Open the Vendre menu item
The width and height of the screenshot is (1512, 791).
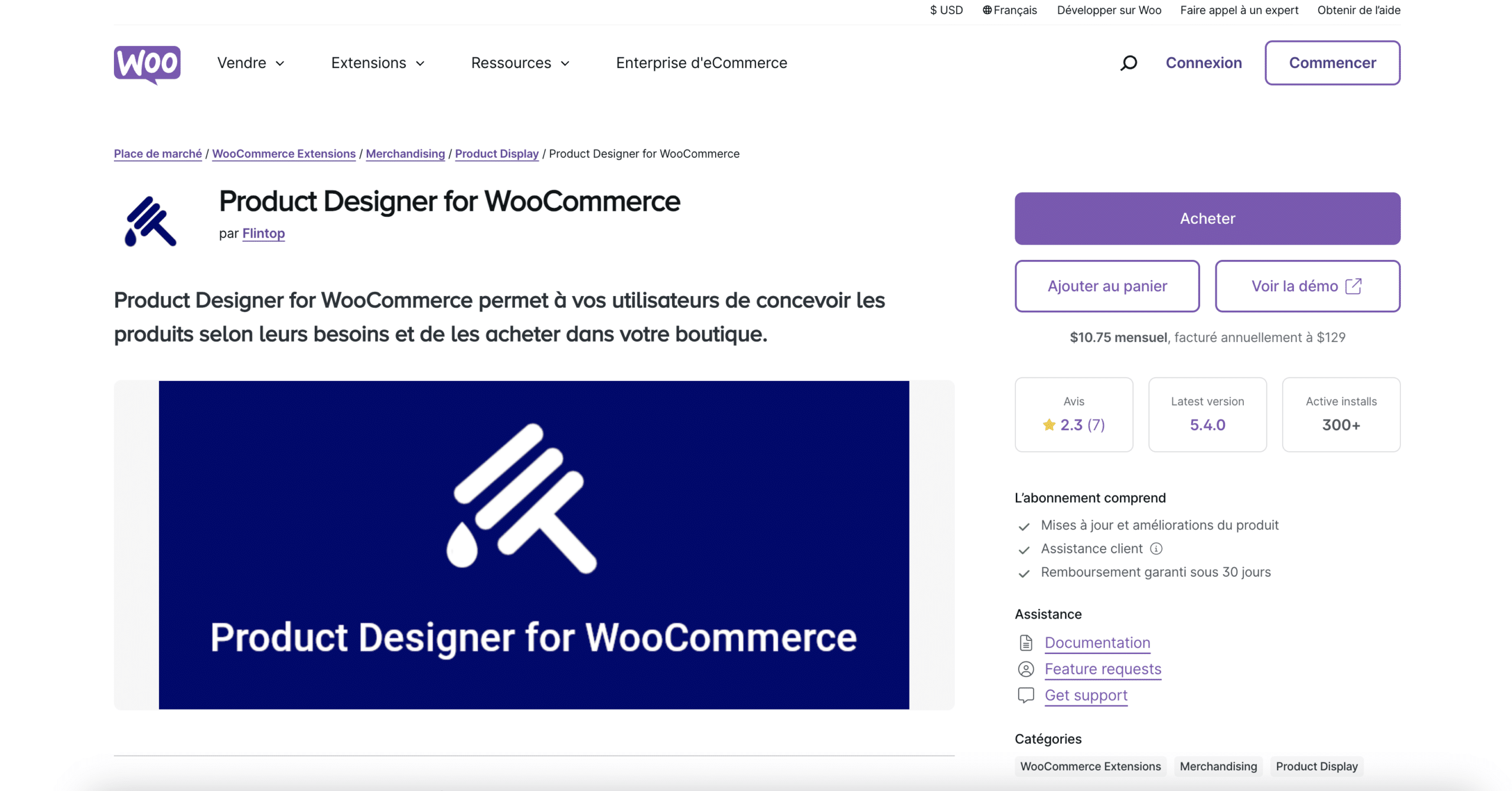click(250, 63)
